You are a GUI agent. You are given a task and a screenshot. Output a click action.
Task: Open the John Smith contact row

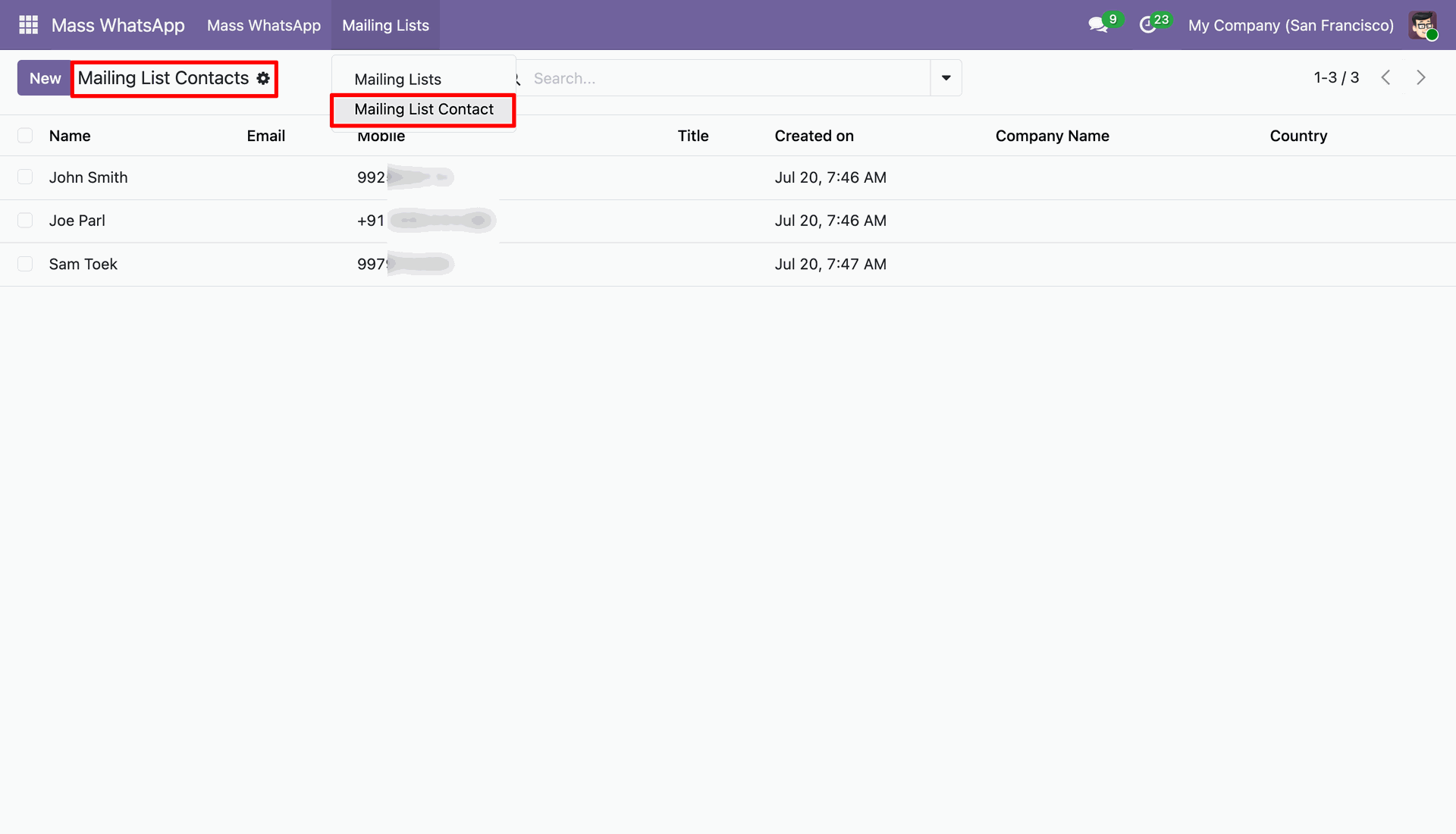[x=728, y=177]
